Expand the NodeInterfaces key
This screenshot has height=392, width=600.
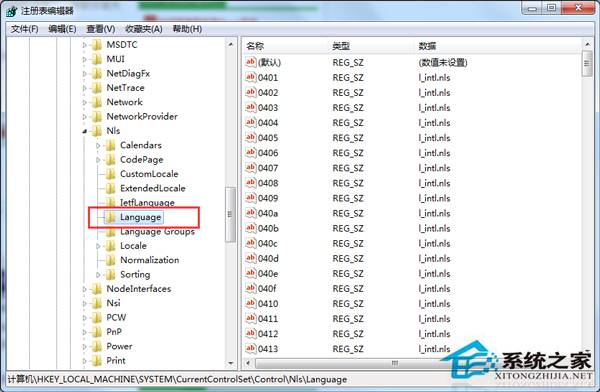coord(85,289)
